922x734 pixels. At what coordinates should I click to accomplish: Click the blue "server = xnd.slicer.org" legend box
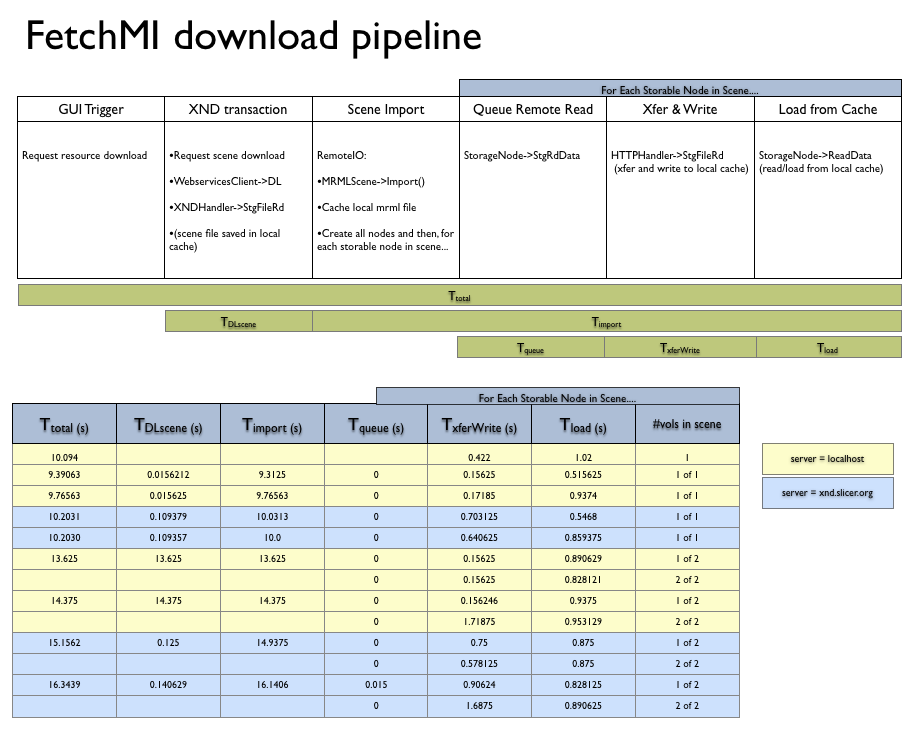[x=826, y=493]
